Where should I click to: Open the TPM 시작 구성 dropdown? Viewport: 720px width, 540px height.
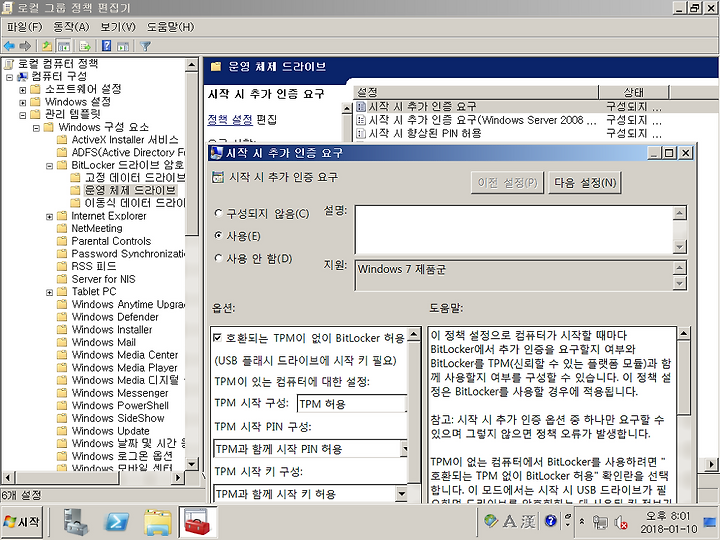(x=352, y=404)
